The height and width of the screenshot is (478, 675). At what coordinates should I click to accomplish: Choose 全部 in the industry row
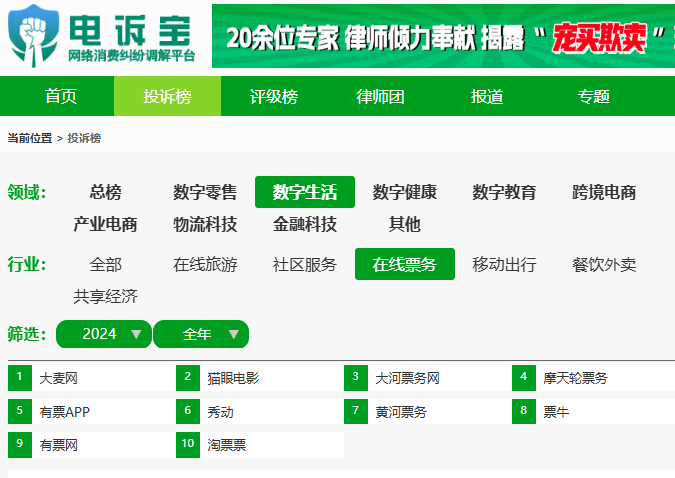point(105,264)
